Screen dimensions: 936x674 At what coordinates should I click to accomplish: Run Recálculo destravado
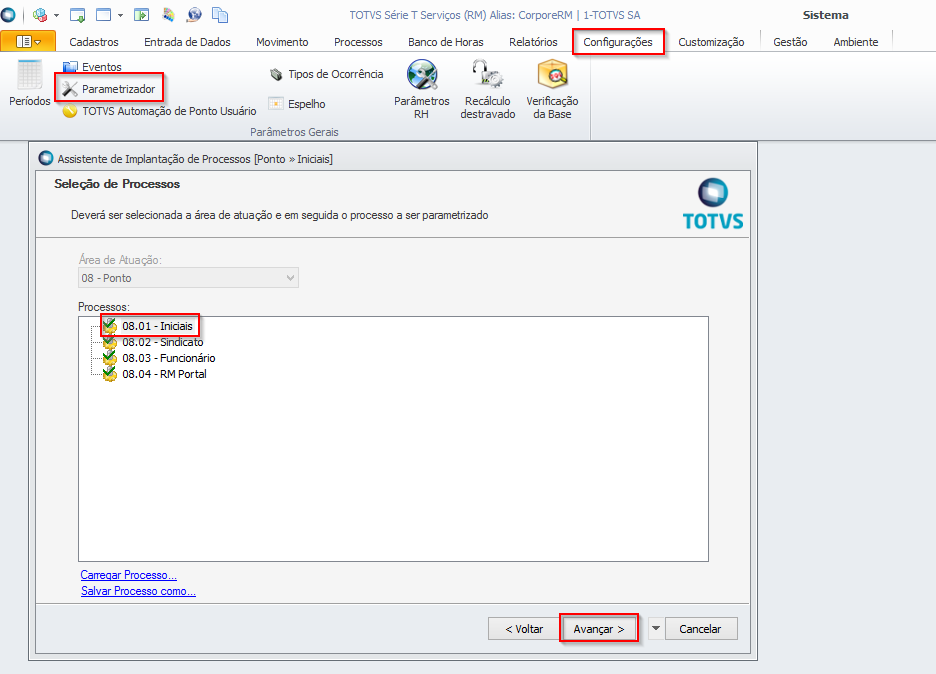click(488, 90)
